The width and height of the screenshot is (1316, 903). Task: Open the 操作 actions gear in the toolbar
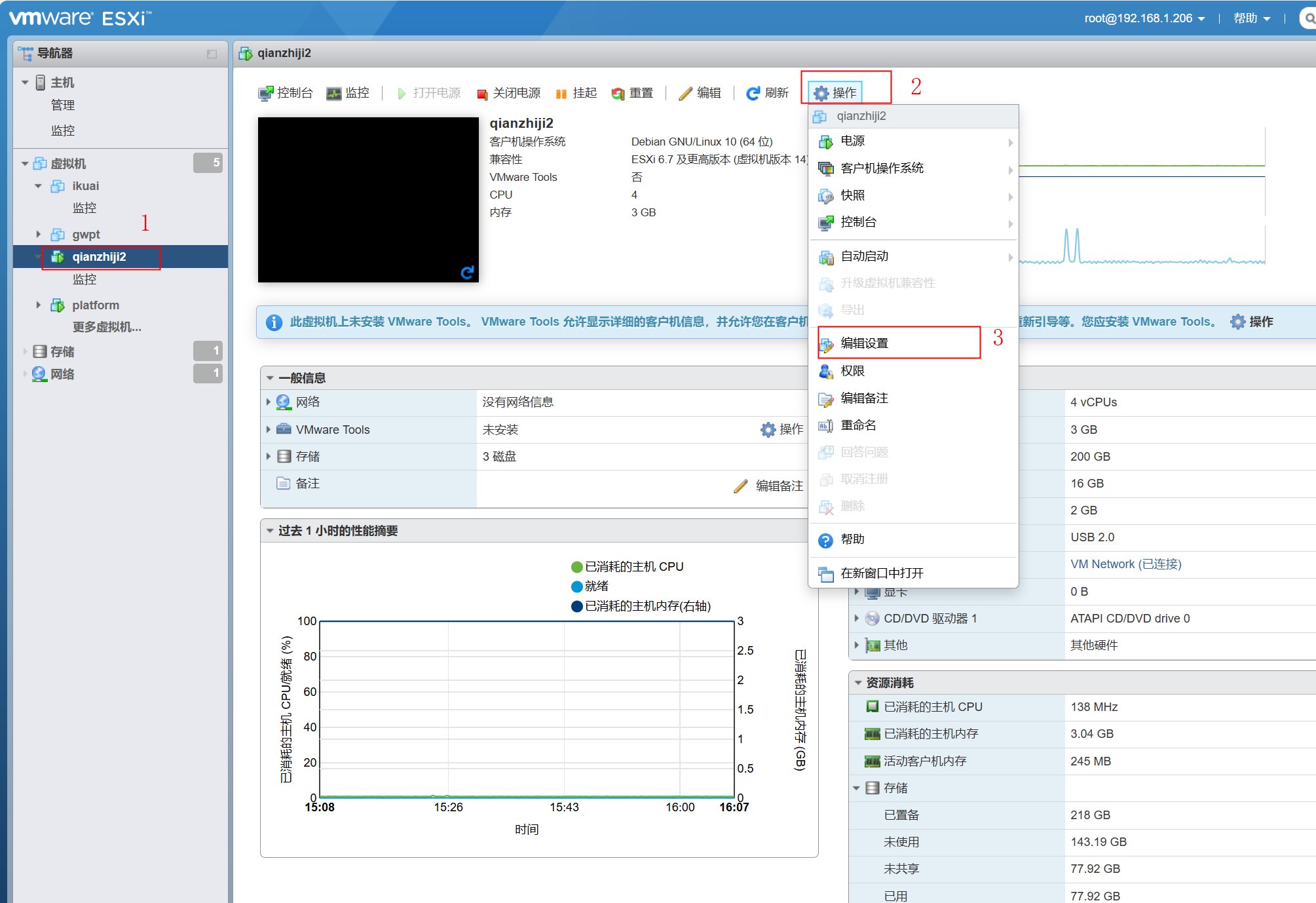[835, 93]
